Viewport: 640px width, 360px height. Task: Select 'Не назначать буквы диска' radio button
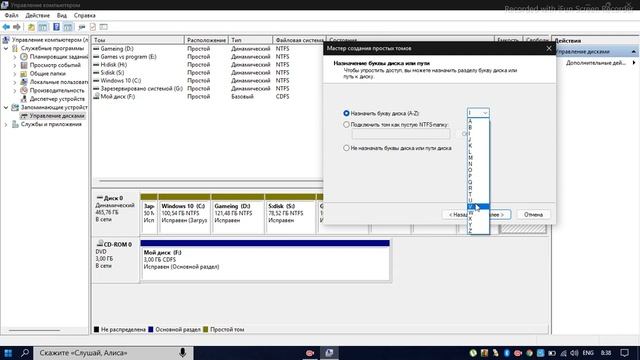[x=347, y=148]
